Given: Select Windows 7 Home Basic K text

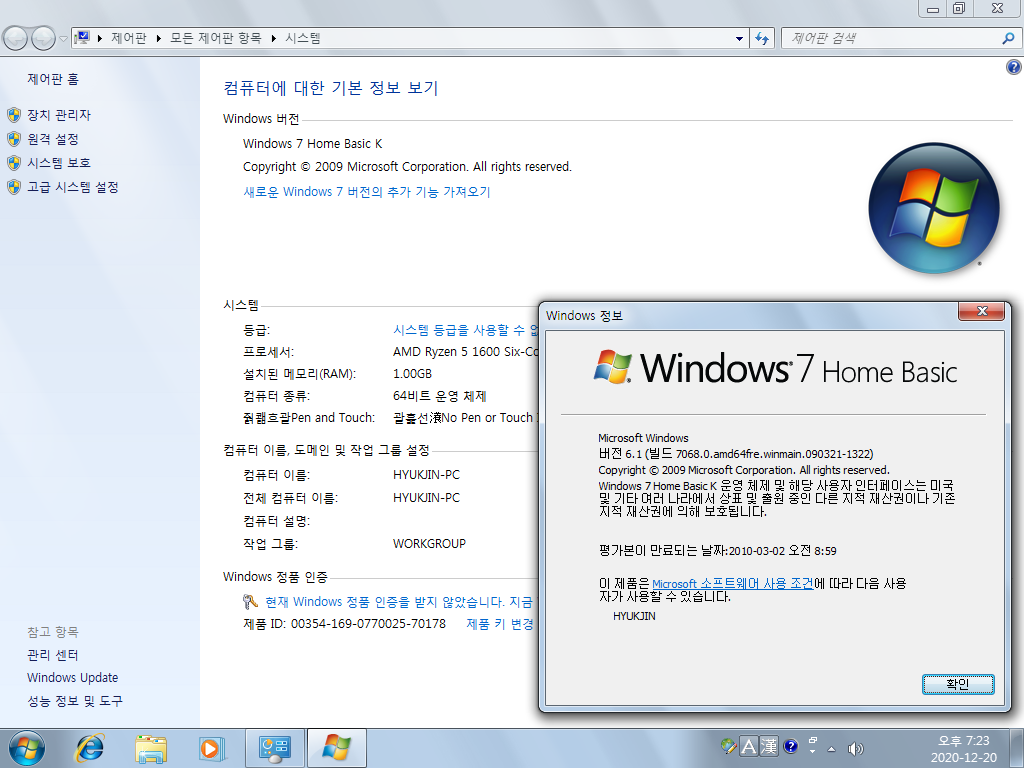Looking at the screenshot, I should coord(312,144).
